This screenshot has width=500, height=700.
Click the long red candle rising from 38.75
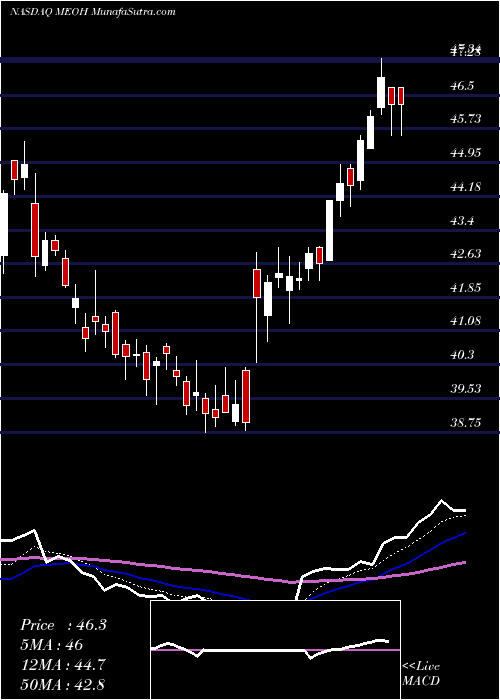click(246, 396)
